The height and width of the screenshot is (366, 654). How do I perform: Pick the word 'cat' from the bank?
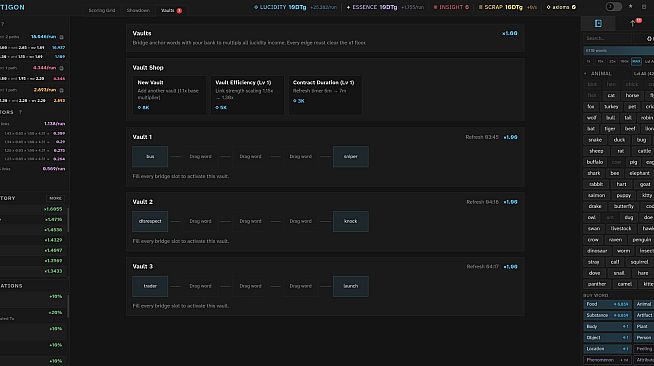[x=611, y=95]
